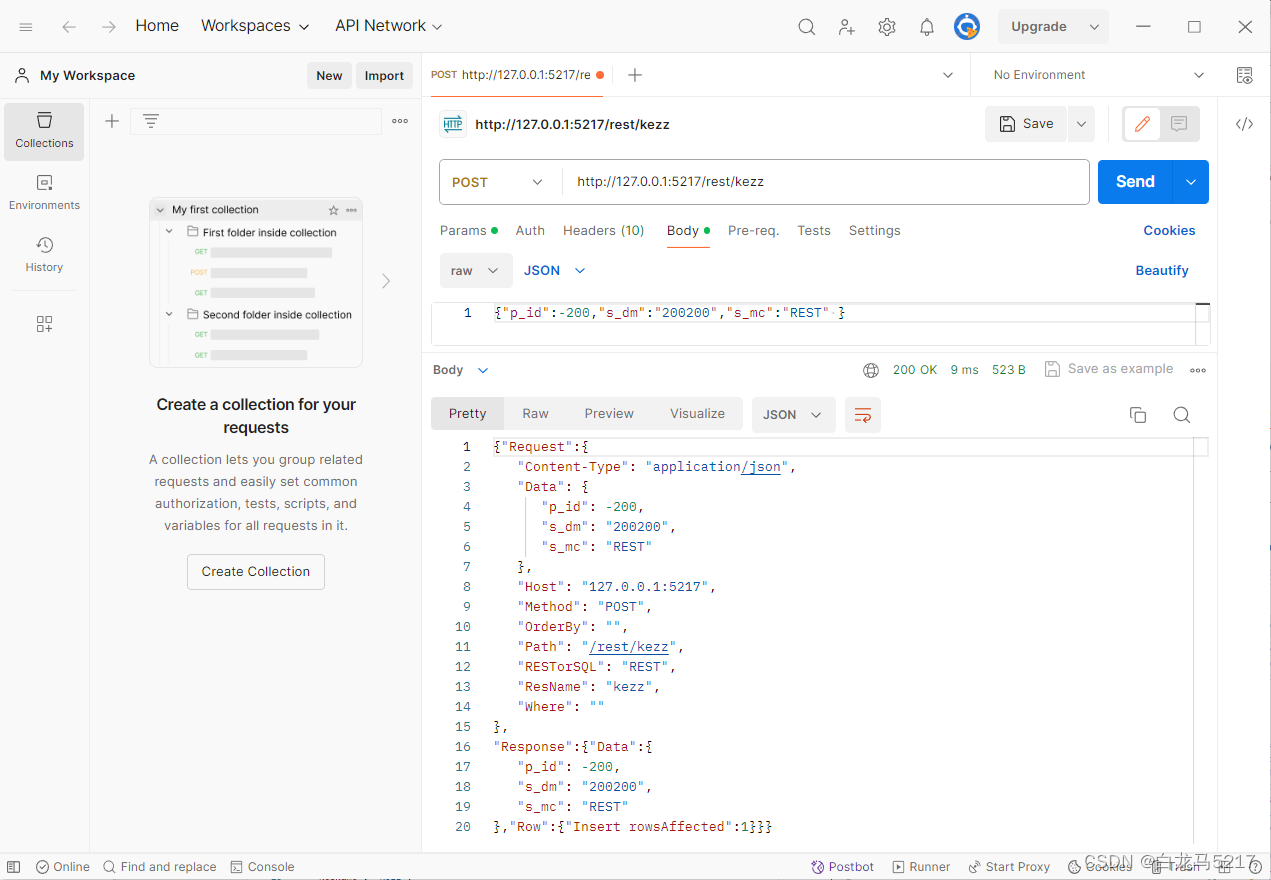Switch response view to Visualize

point(697,414)
